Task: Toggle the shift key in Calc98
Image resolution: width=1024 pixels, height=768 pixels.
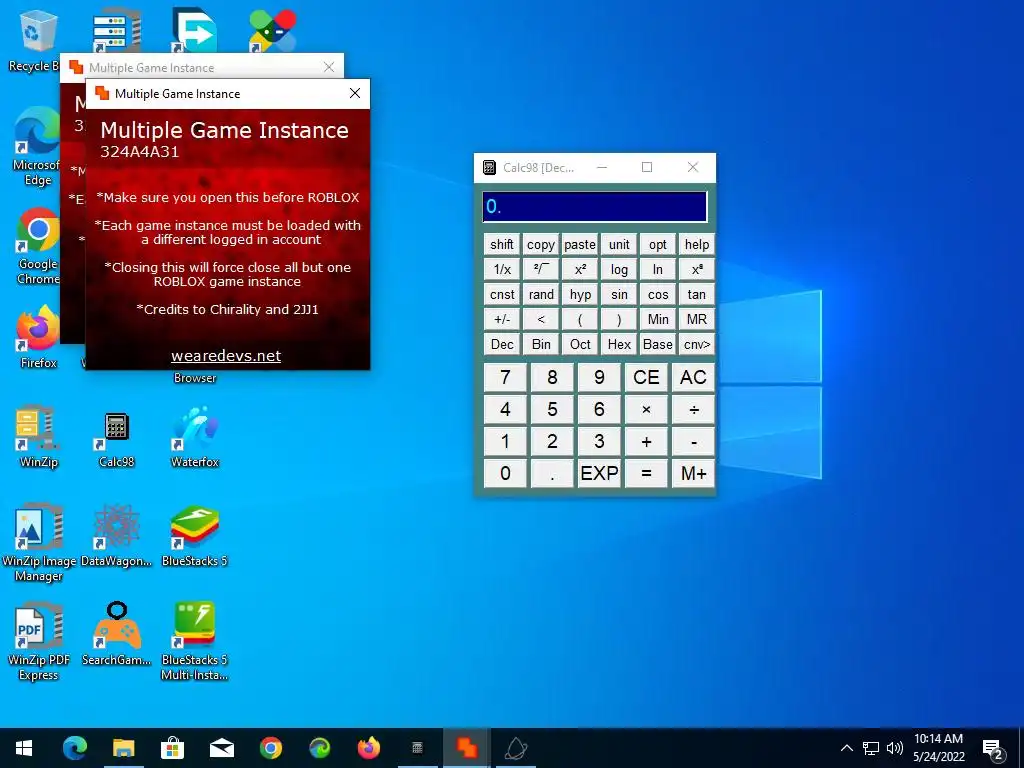Action: 502,244
